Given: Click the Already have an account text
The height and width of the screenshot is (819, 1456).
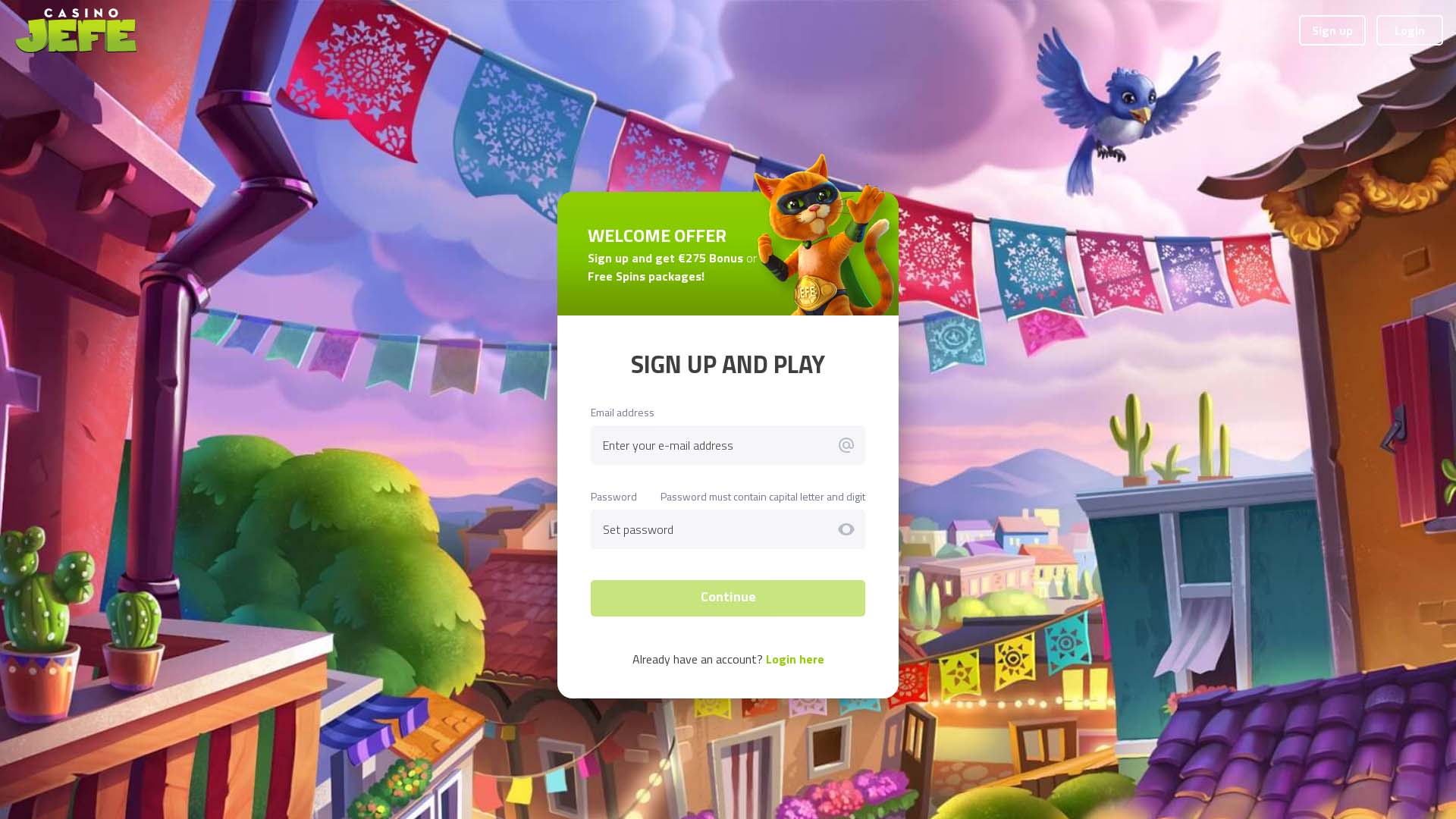Looking at the screenshot, I should 697,659.
